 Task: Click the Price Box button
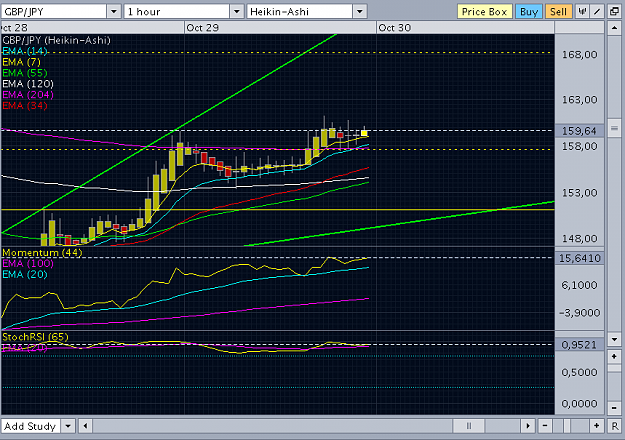point(484,12)
